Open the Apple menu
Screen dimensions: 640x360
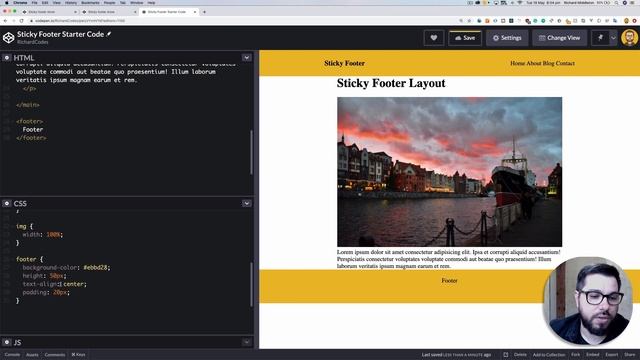click(x=7, y=2)
